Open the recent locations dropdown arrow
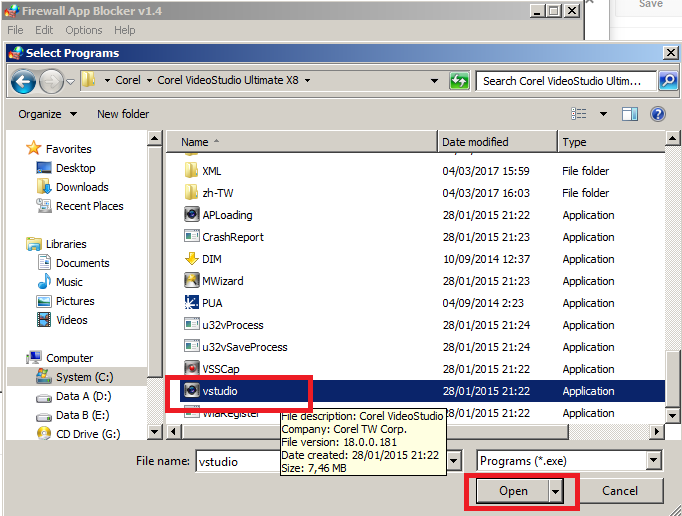The image size is (682, 516). (x=70, y=81)
